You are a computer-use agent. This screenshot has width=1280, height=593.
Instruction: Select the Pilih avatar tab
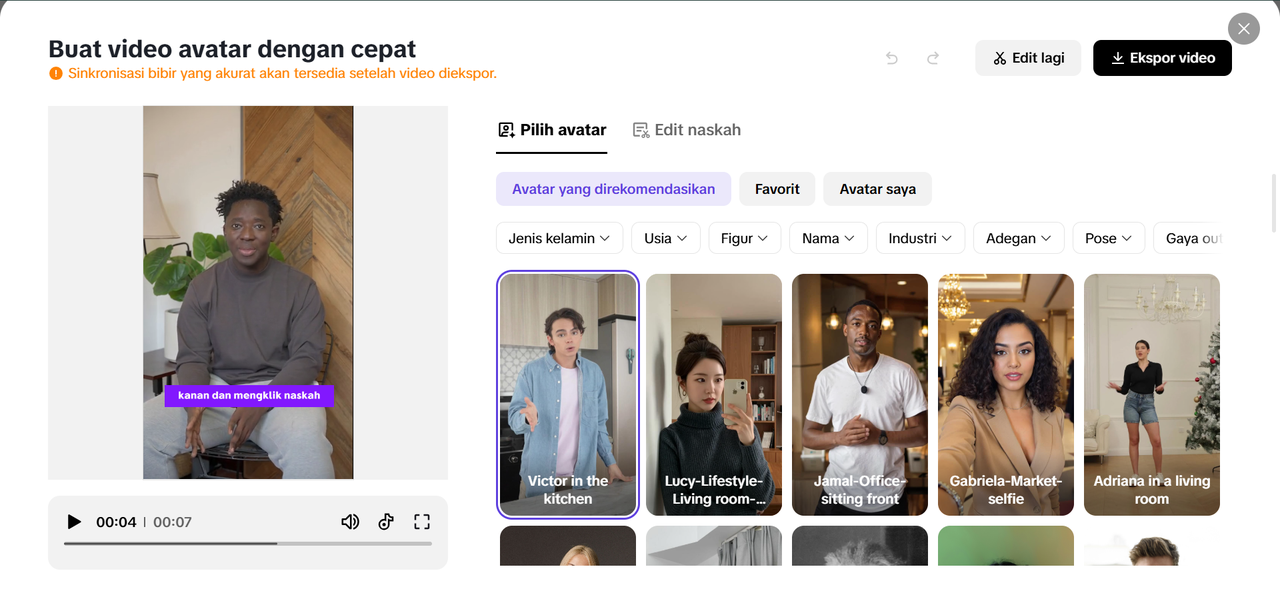[552, 130]
